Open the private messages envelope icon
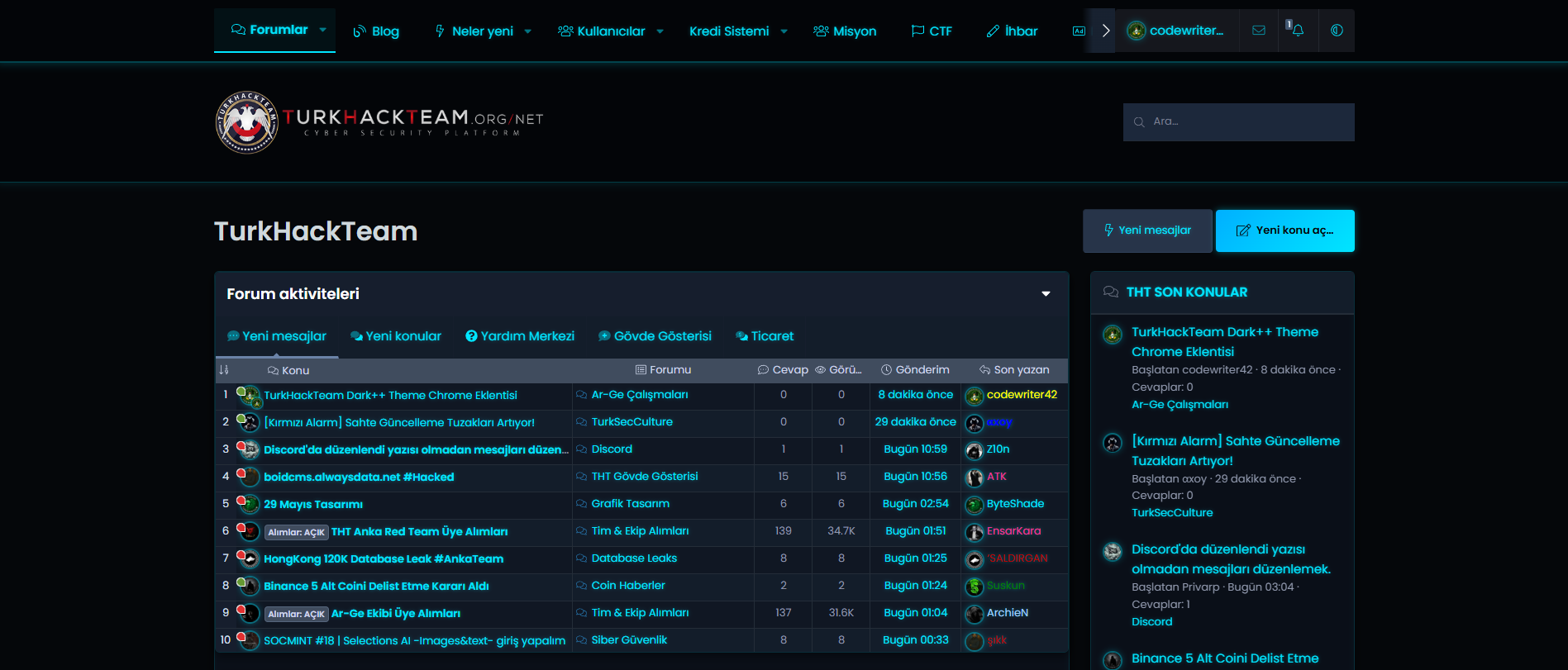1568x670 pixels. [1258, 31]
